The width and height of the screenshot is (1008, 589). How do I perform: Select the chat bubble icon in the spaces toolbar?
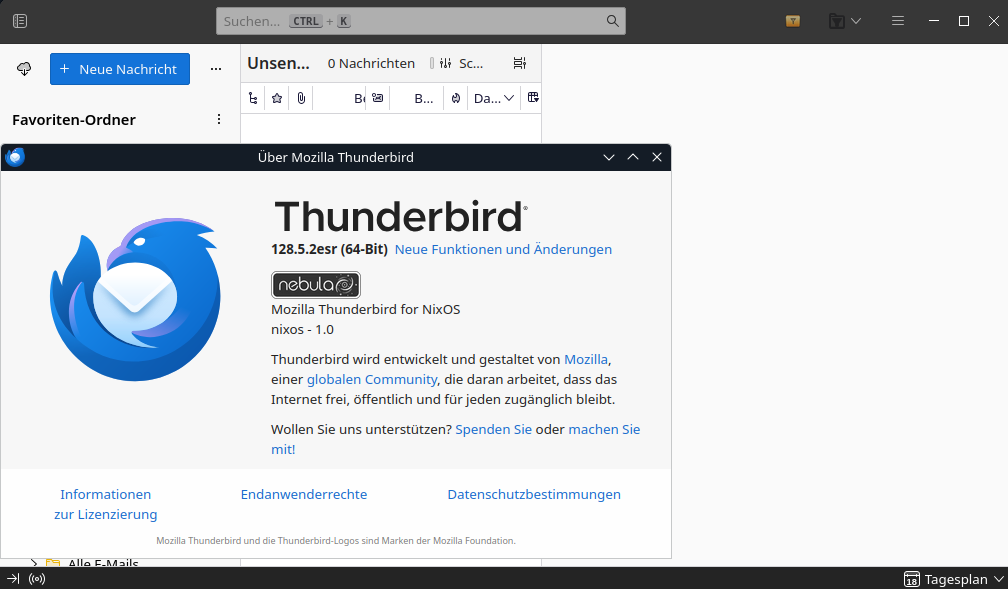click(23, 69)
